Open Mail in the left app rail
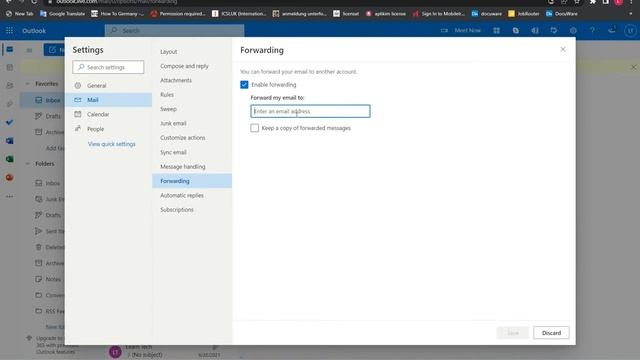 10,49
